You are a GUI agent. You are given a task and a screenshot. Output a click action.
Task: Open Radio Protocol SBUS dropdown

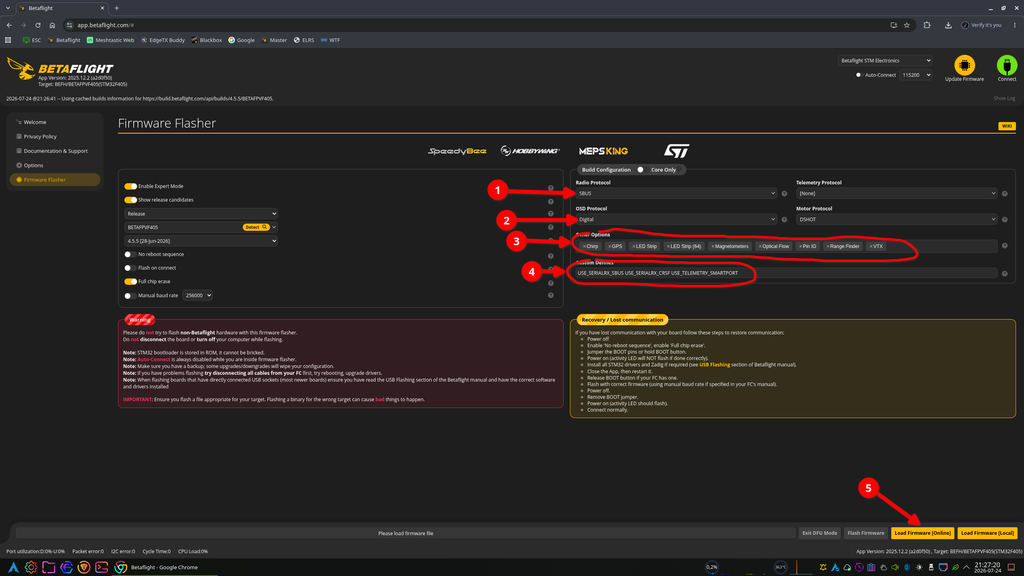tap(676, 193)
